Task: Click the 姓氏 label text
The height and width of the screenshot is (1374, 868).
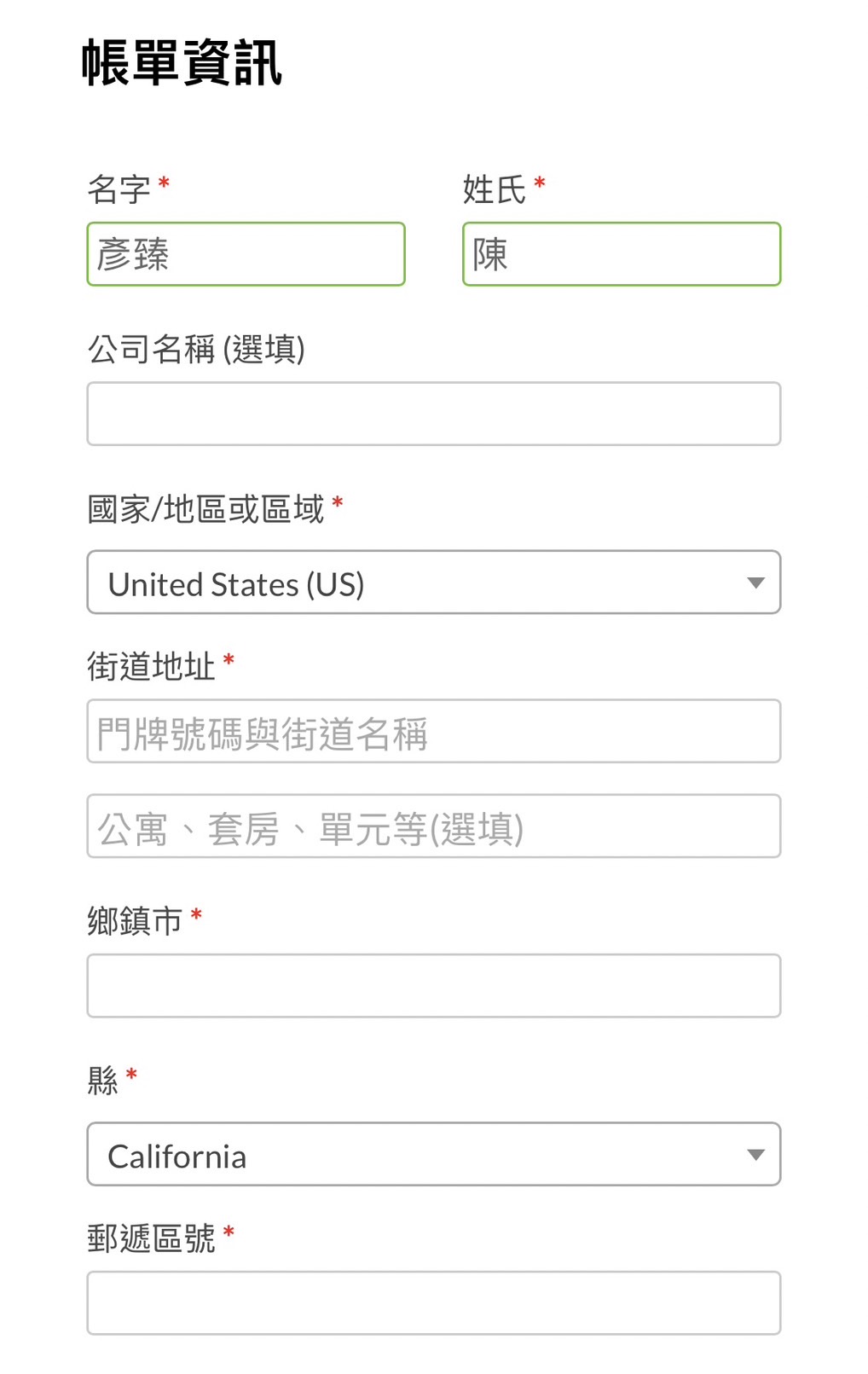Action: [494, 189]
